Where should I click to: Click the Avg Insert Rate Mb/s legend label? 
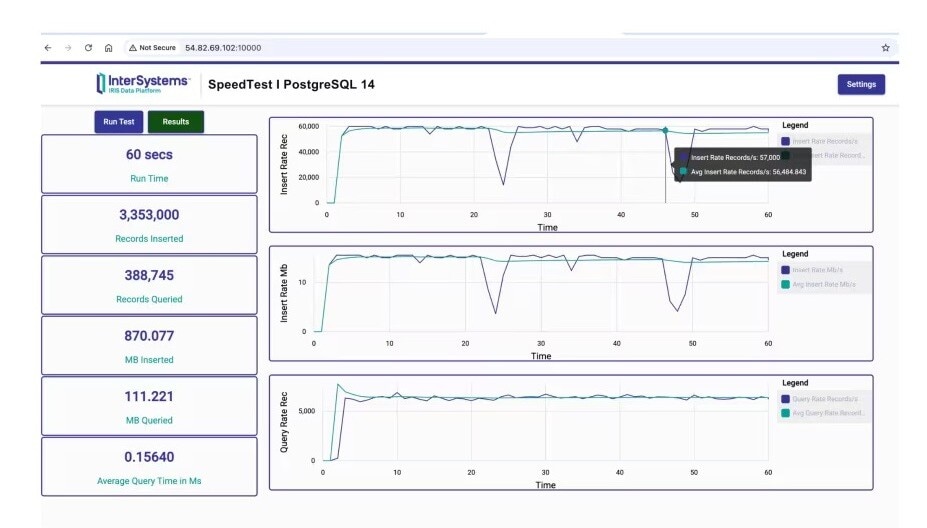(x=824, y=284)
